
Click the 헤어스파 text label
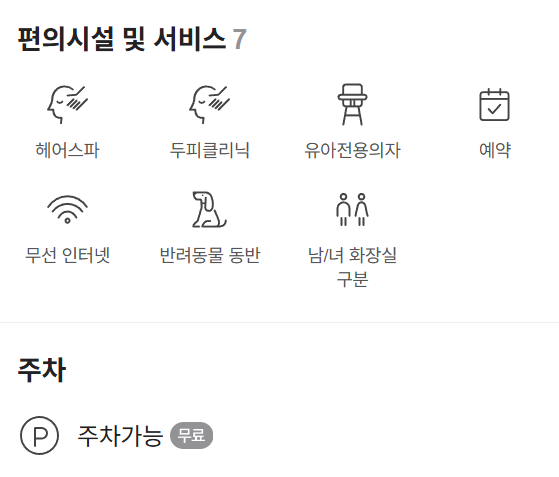click(x=67, y=150)
